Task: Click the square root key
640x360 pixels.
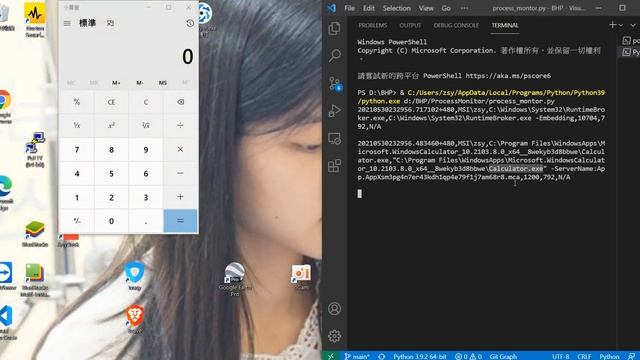Action: click(146, 125)
